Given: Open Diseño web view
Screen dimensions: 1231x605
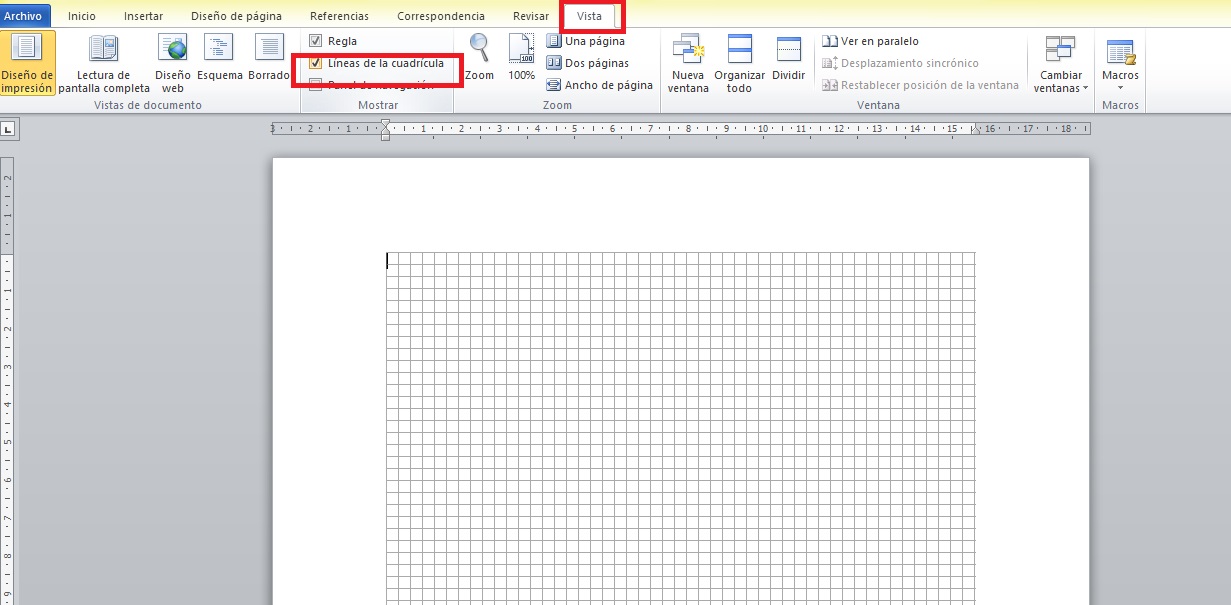Looking at the screenshot, I should pos(172,63).
